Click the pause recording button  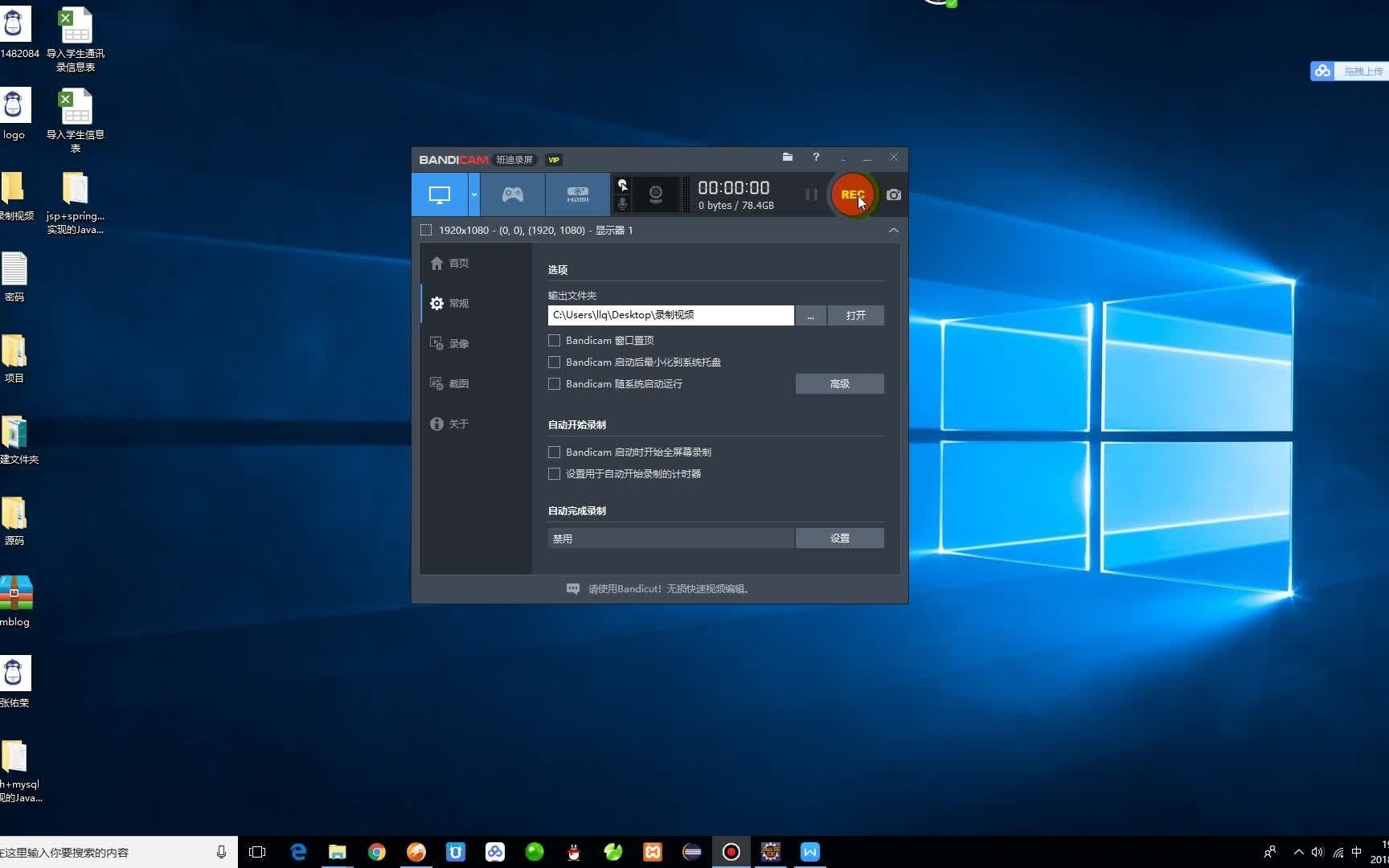(811, 194)
